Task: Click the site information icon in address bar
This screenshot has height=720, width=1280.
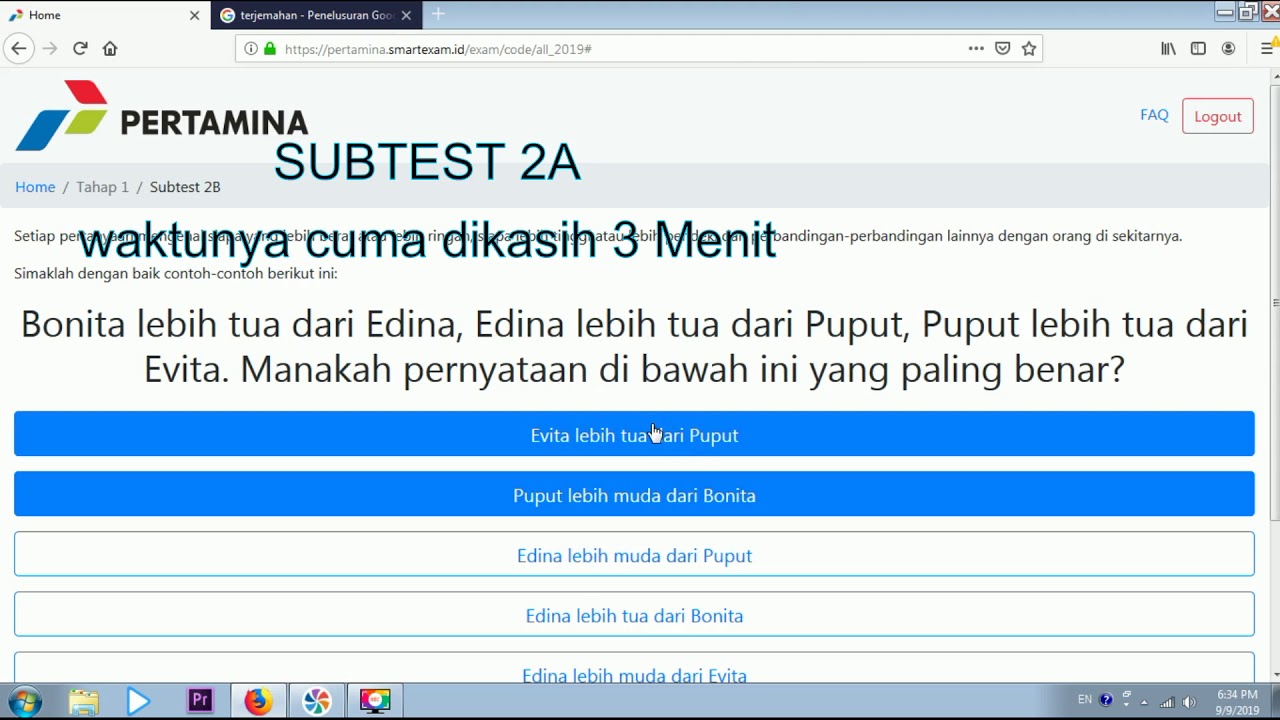Action: tap(251, 48)
